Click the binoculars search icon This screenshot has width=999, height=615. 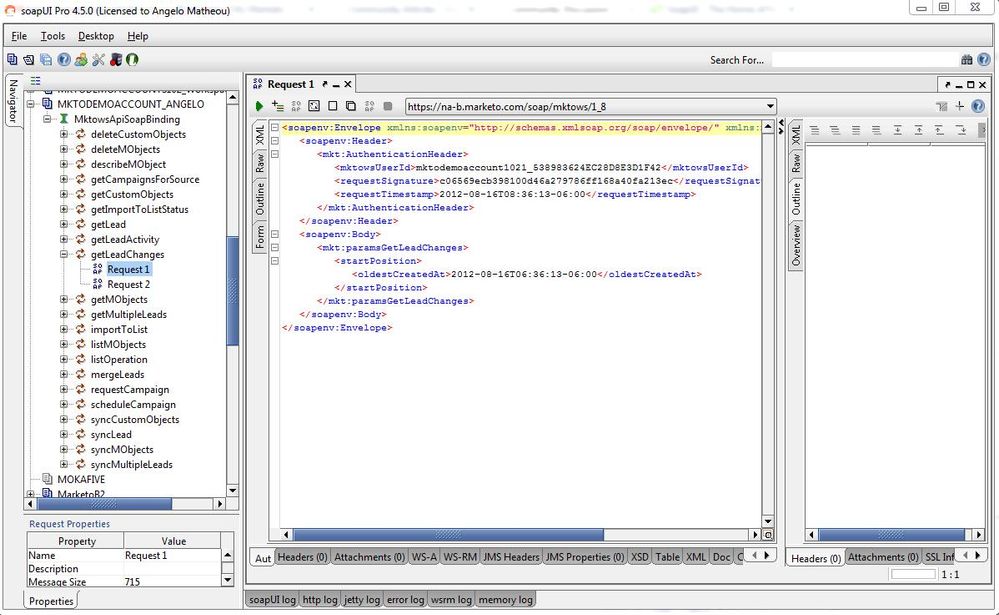967,60
